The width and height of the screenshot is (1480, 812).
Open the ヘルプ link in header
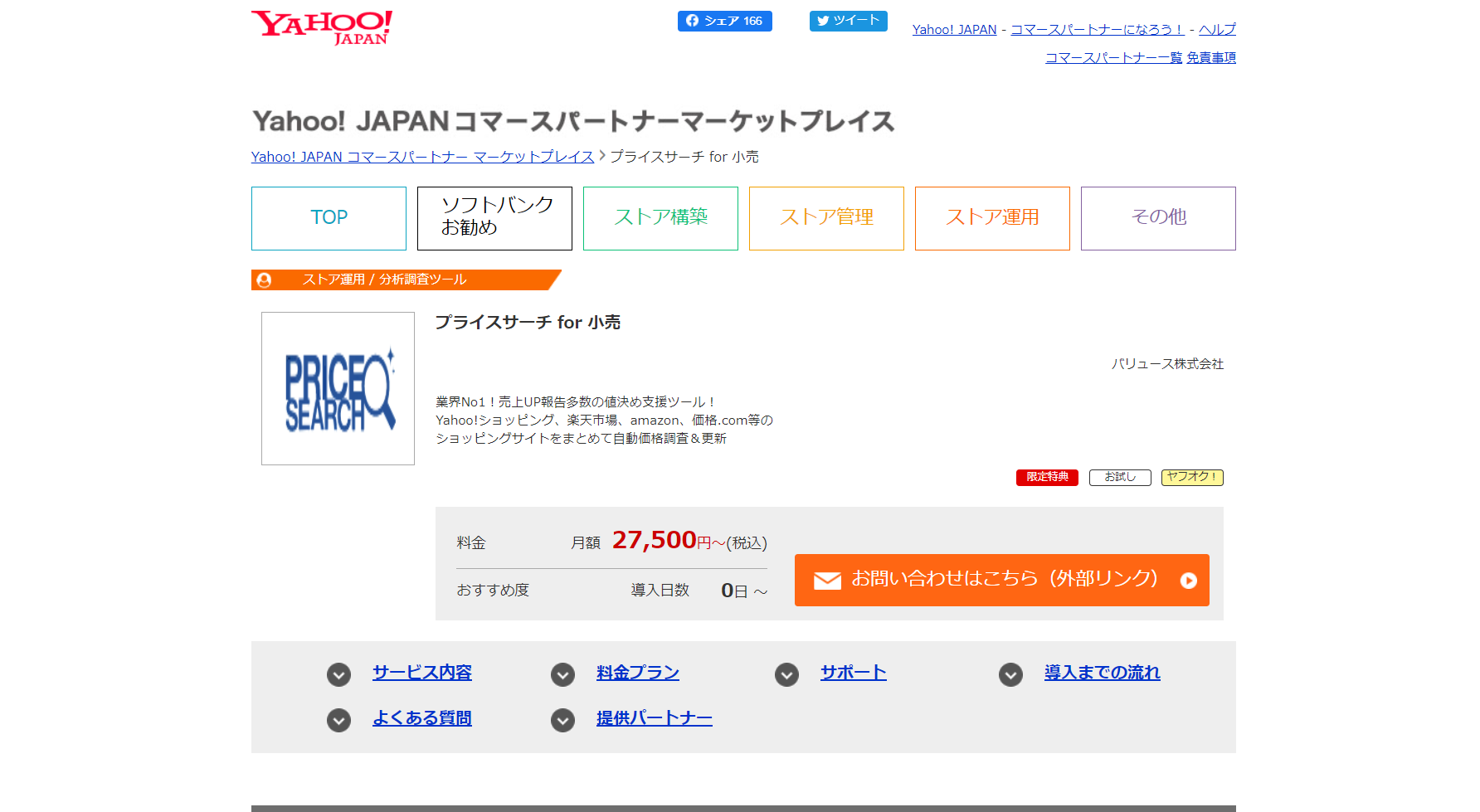1217,30
